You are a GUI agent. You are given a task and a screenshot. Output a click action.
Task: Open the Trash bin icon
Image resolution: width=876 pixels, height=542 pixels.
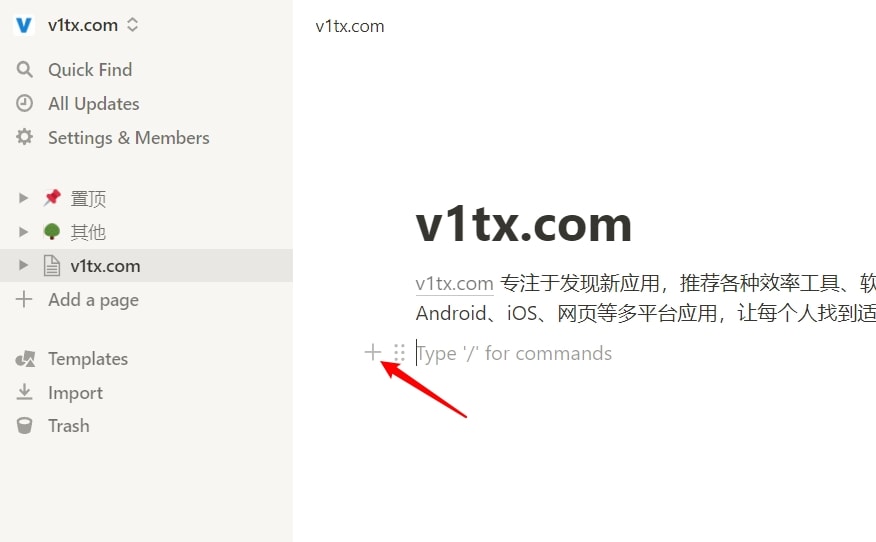tap(24, 426)
